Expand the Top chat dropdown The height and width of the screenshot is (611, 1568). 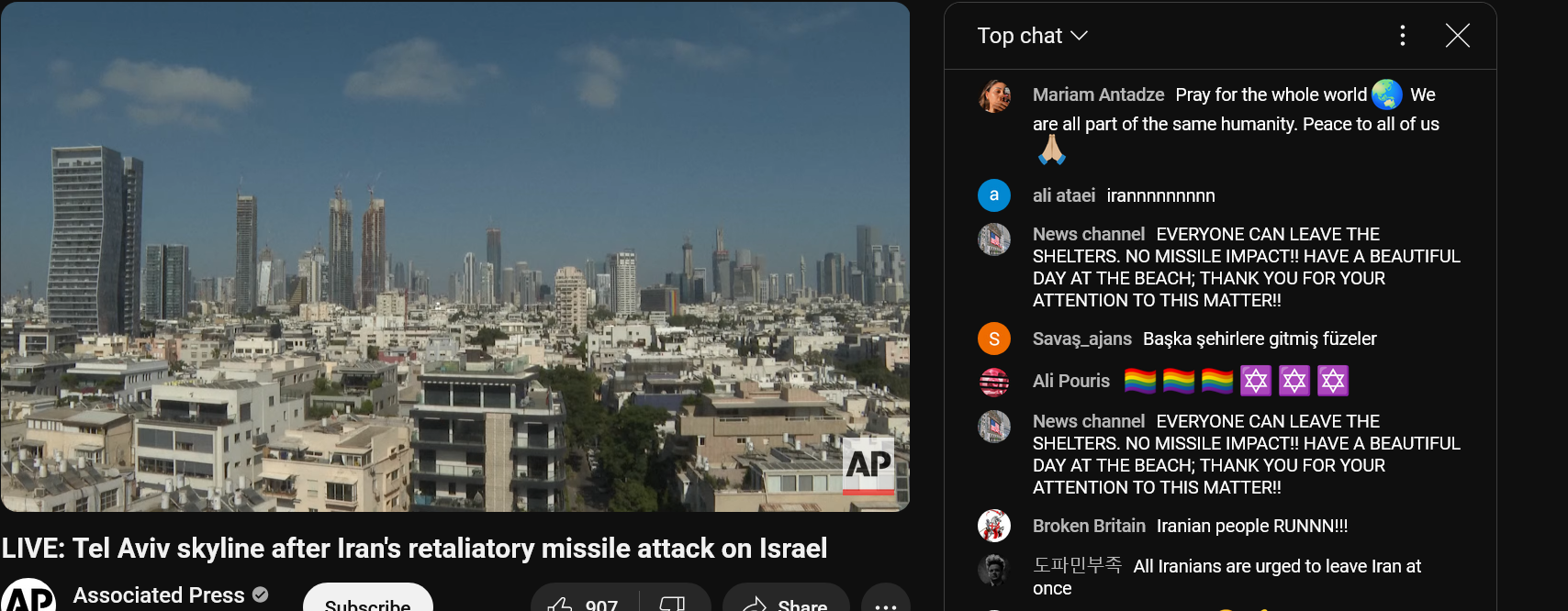click(1032, 36)
